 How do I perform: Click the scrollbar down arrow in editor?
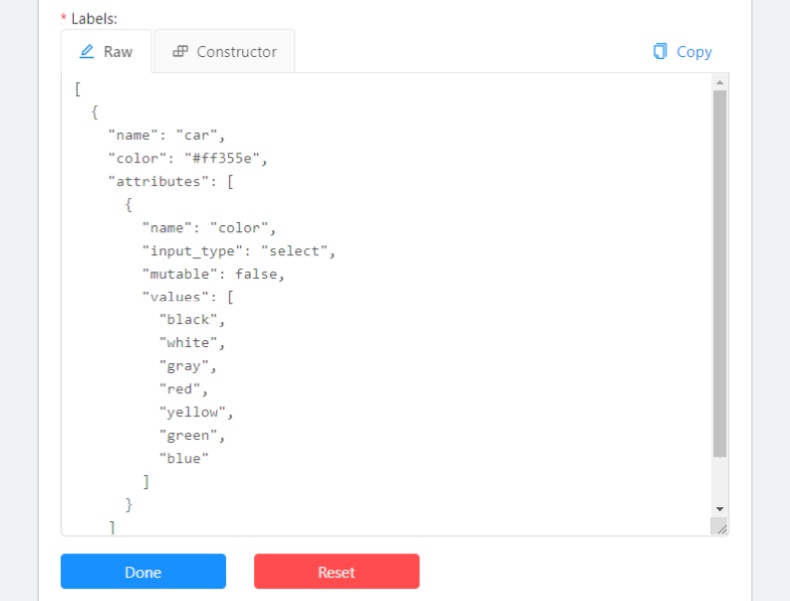(x=719, y=508)
